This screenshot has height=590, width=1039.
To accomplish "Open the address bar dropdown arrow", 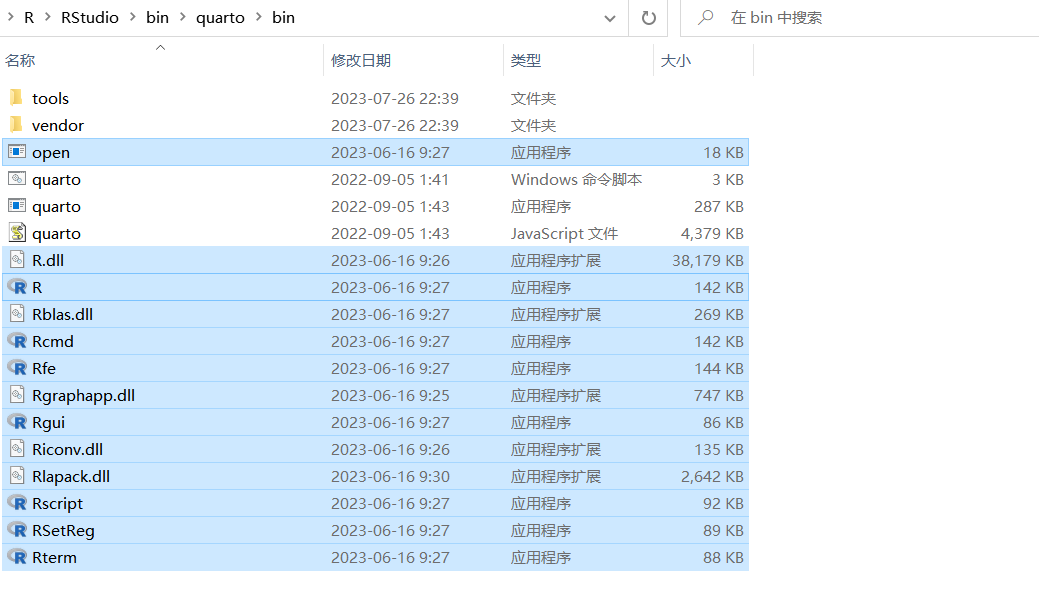I will tap(610, 17).
